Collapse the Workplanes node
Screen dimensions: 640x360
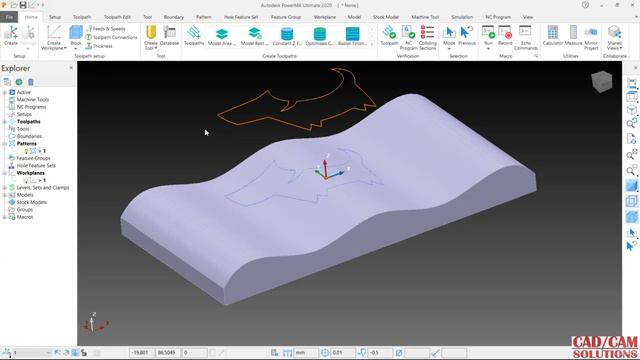click(4, 173)
